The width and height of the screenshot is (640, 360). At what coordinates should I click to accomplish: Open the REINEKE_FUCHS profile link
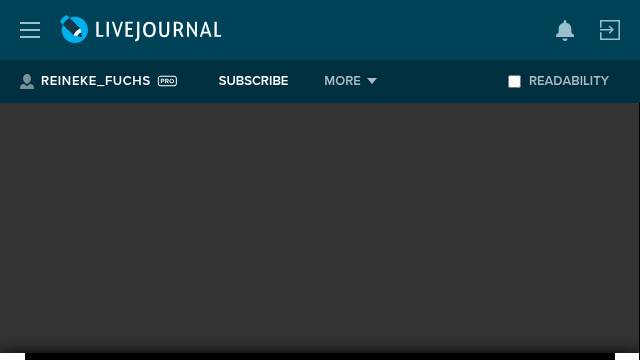tap(96, 81)
